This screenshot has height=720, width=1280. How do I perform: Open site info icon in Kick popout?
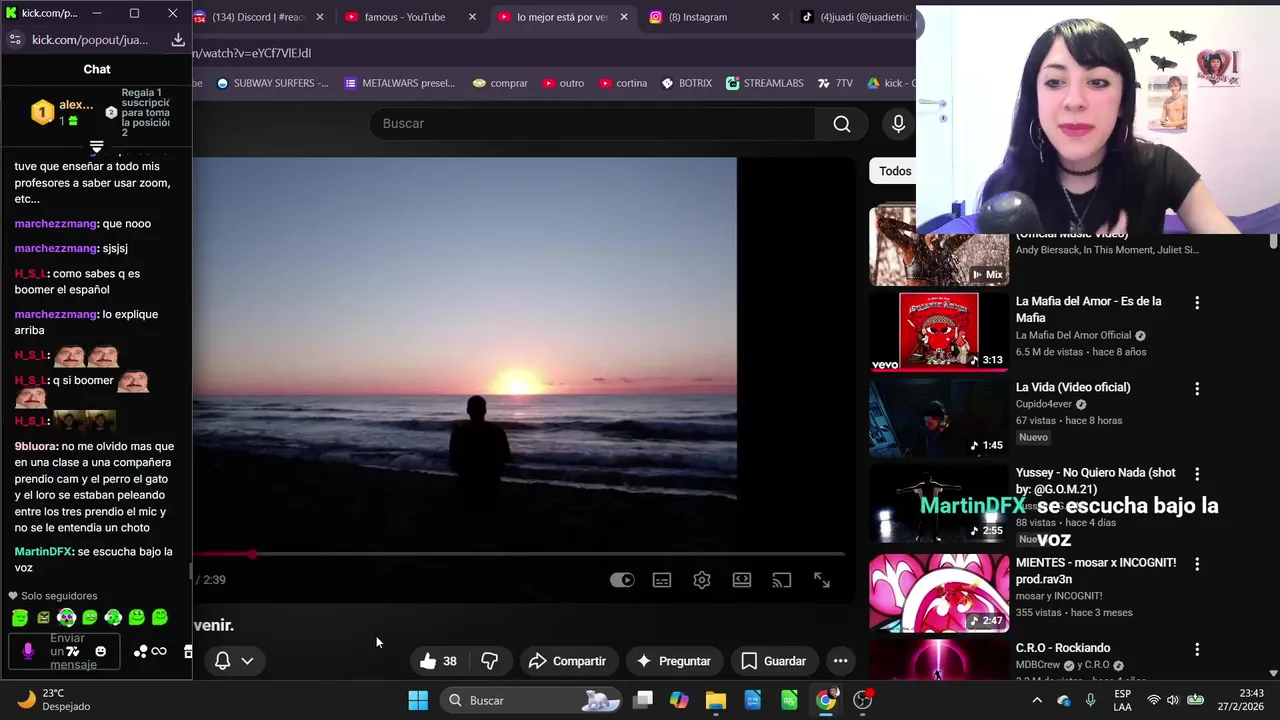click(14, 40)
